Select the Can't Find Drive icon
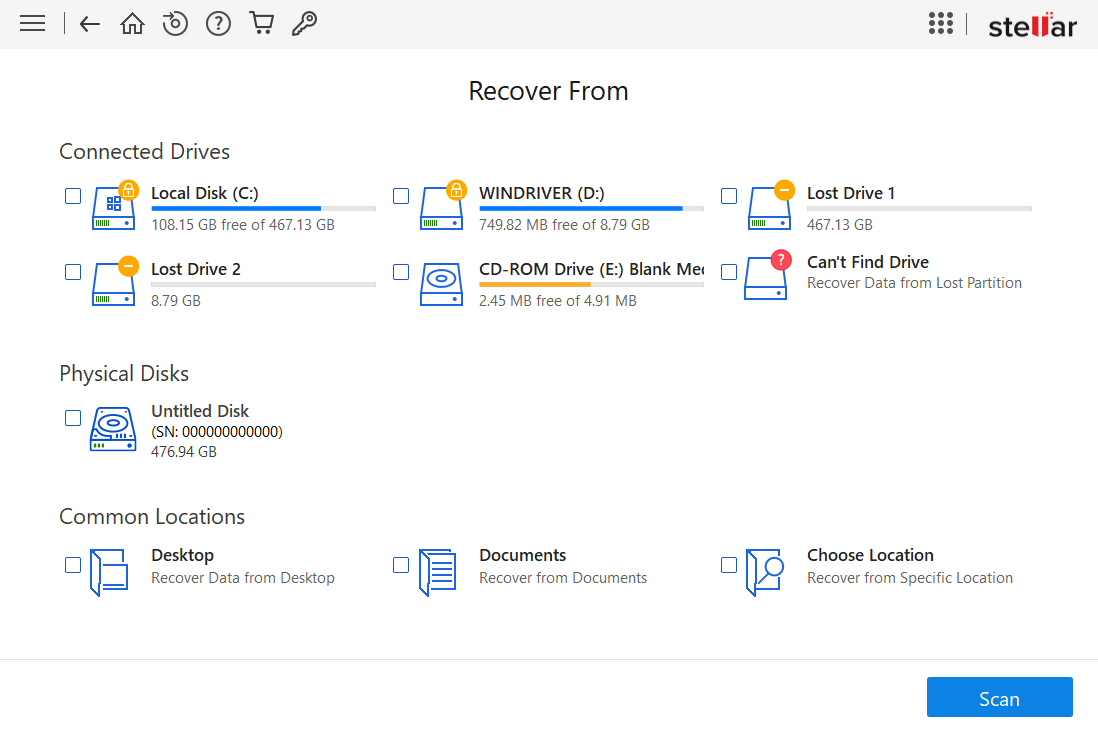This screenshot has width=1098, height=734. click(767, 275)
